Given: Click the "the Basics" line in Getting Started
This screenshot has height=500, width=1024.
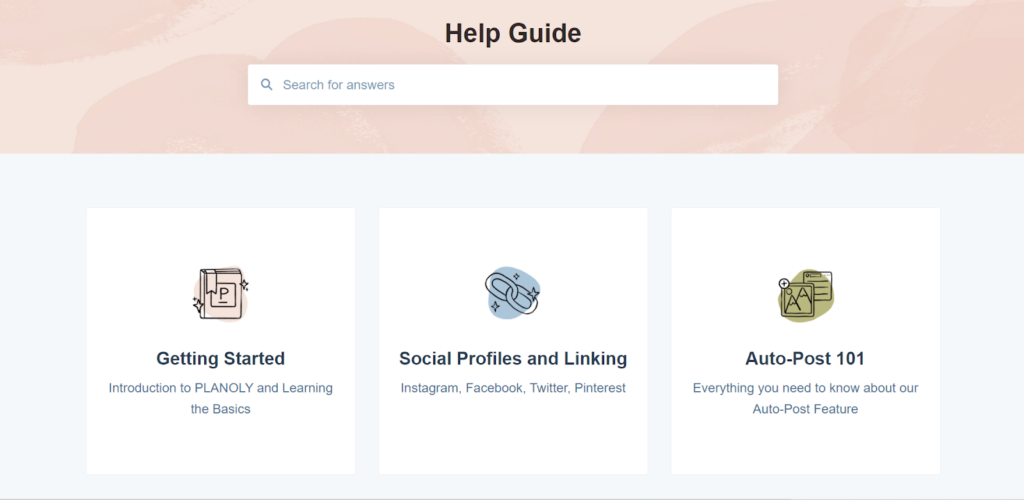Looking at the screenshot, I should coord(221,410).
